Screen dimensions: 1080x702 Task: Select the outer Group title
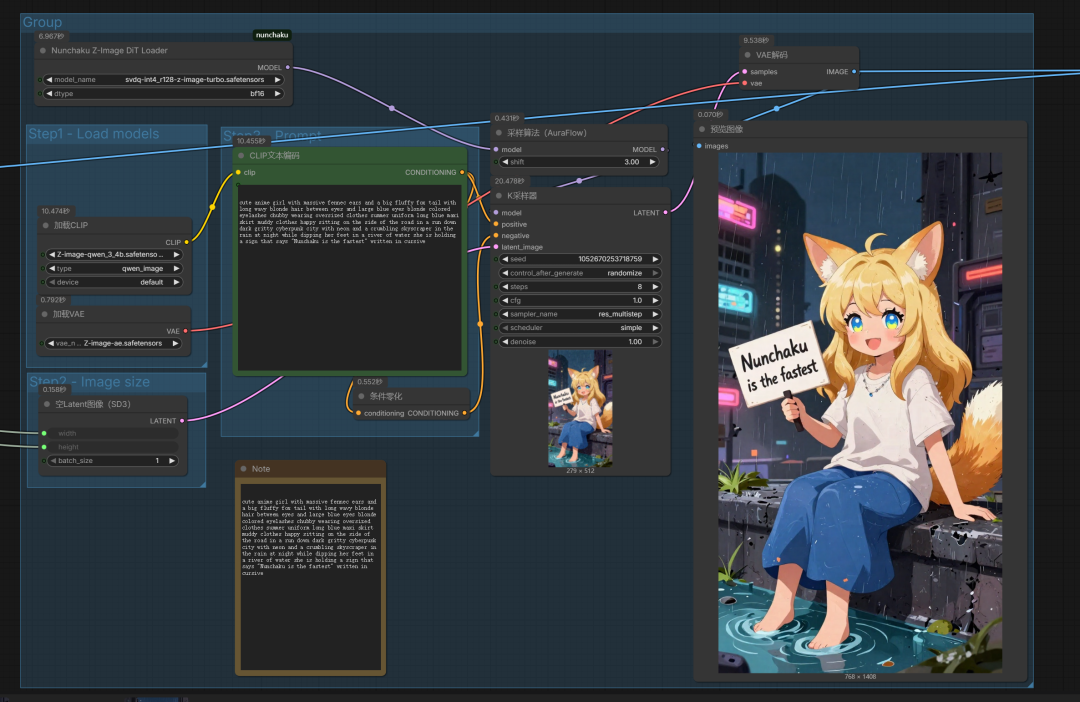pos(42,22)
